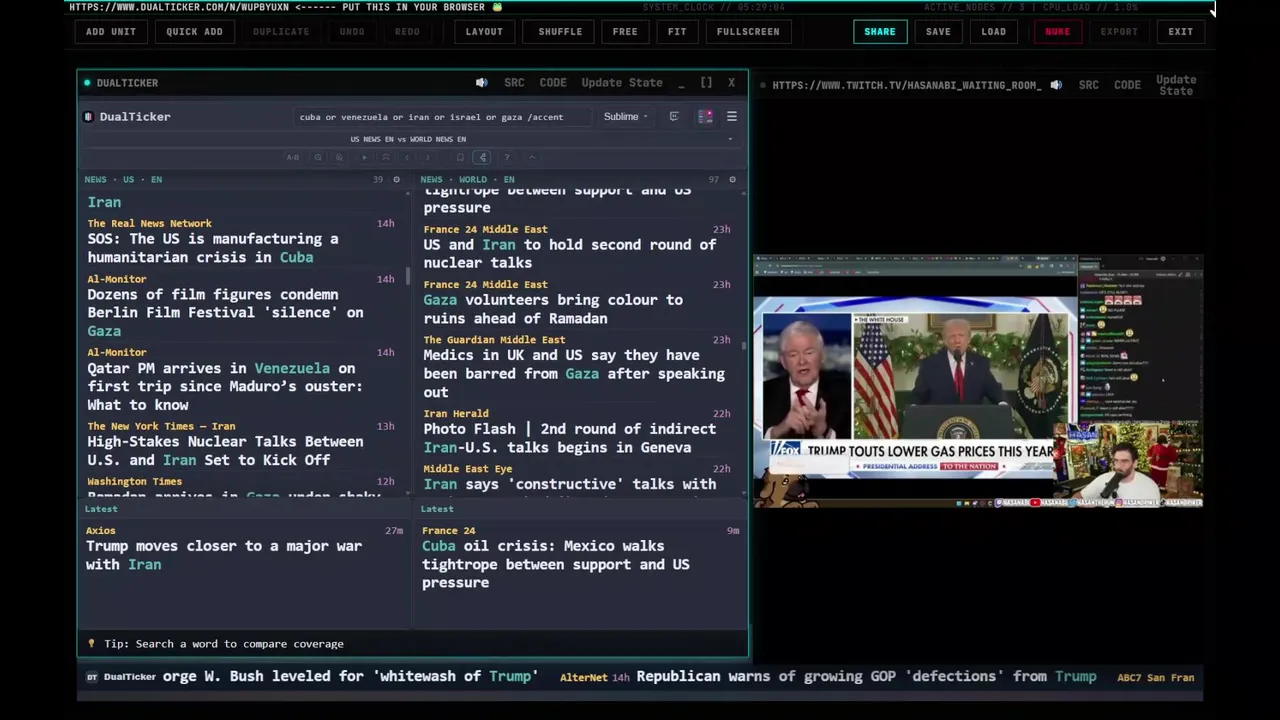Open settings gear for NEWS WORLD EN column
The image size is (1280, 720).
[732, 180]
